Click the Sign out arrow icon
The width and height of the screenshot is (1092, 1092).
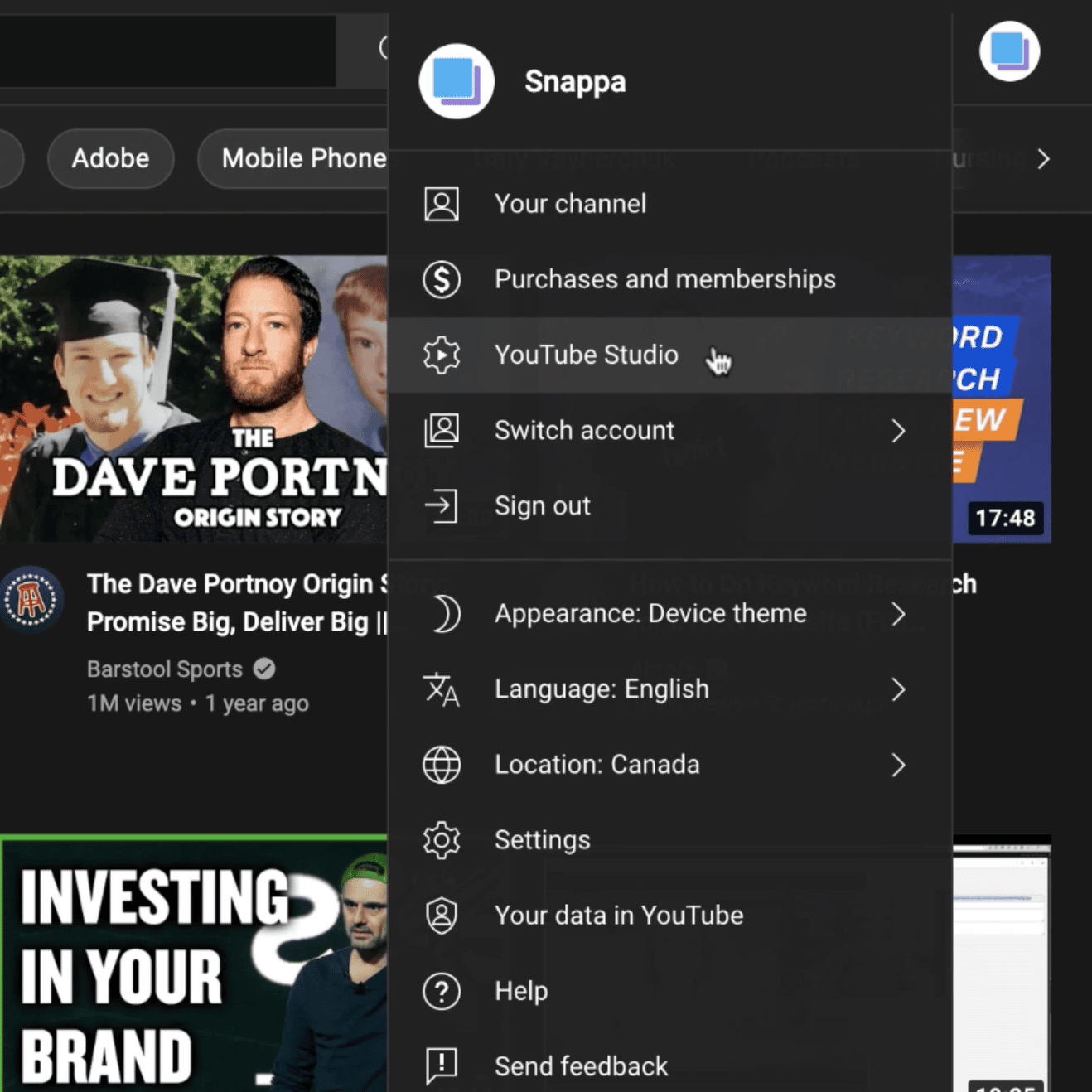(442, 505)
